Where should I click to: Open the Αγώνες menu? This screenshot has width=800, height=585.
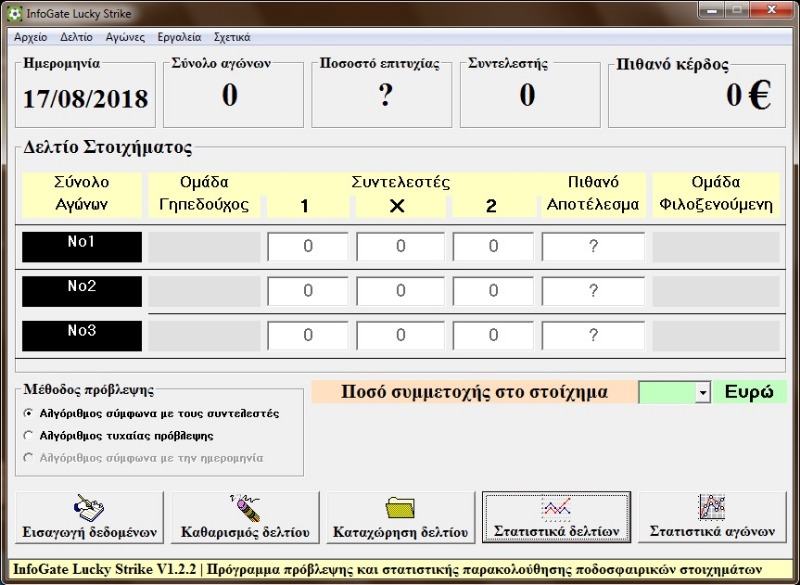click(125, 37)
